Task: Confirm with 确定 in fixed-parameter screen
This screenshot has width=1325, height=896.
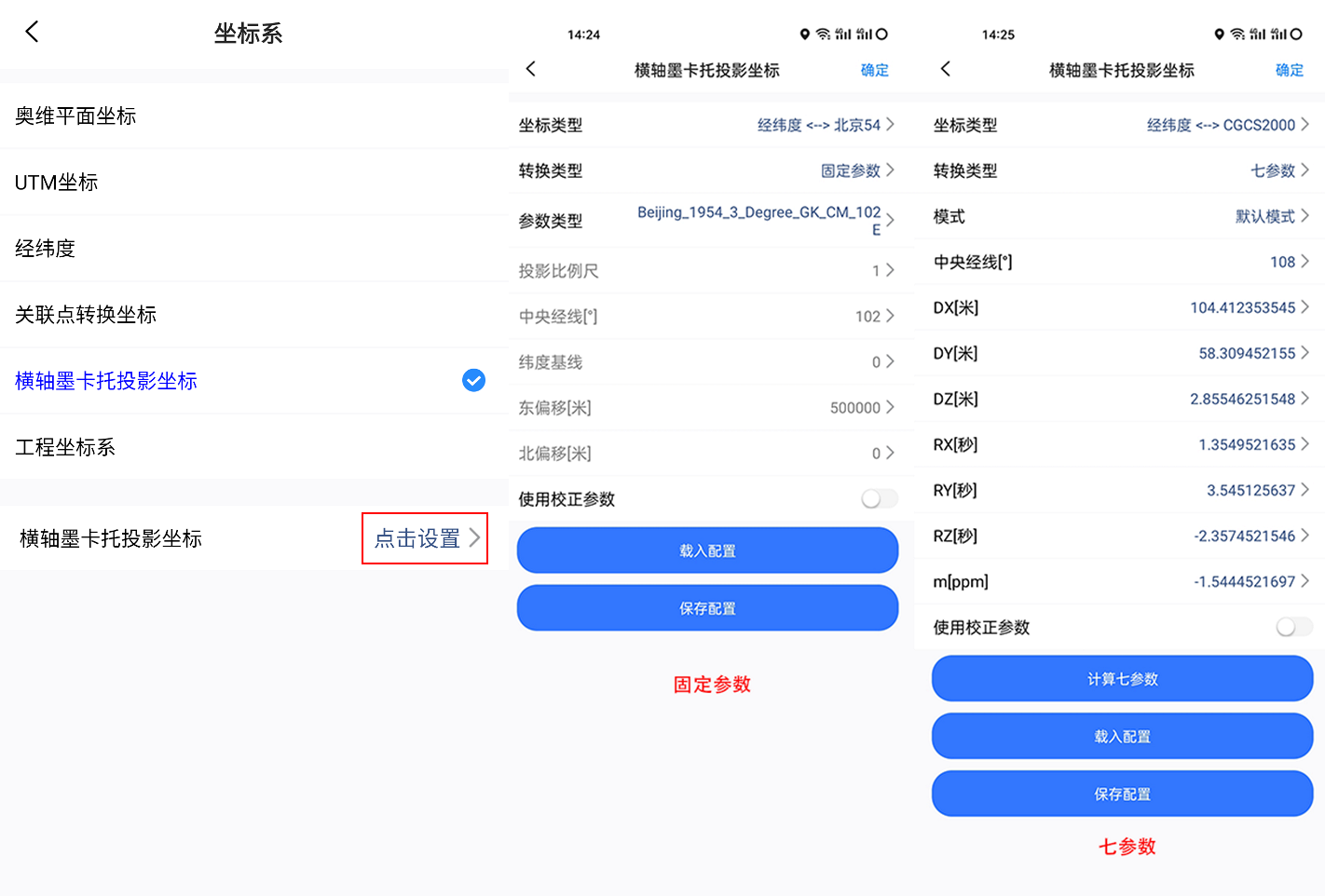Action: (x=874, y=70)
